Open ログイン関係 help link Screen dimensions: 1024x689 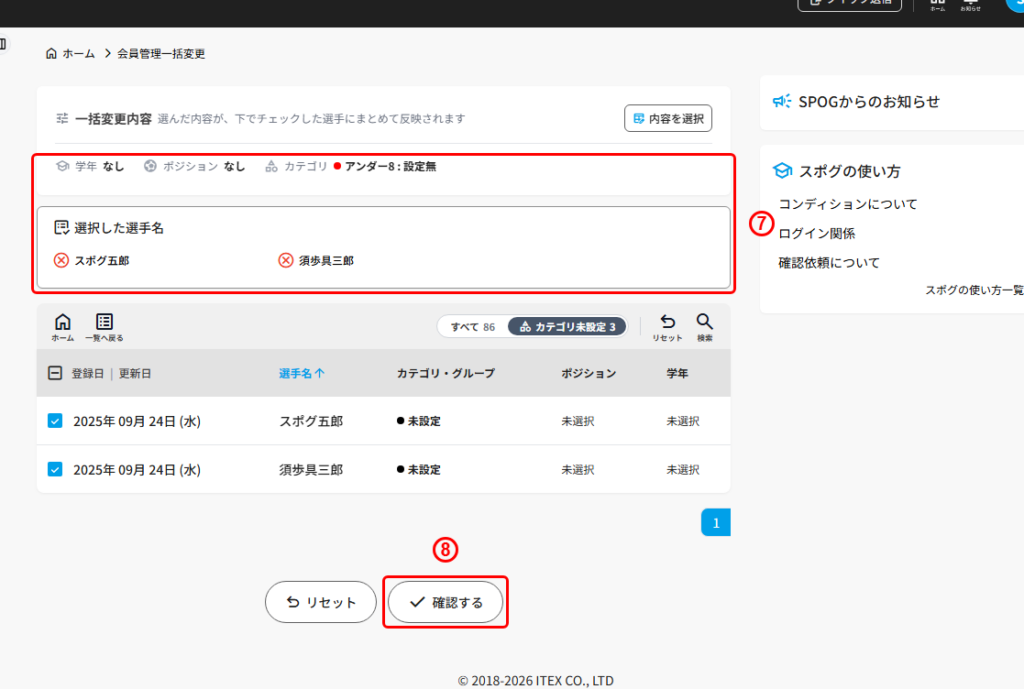[x=816, y=234]
